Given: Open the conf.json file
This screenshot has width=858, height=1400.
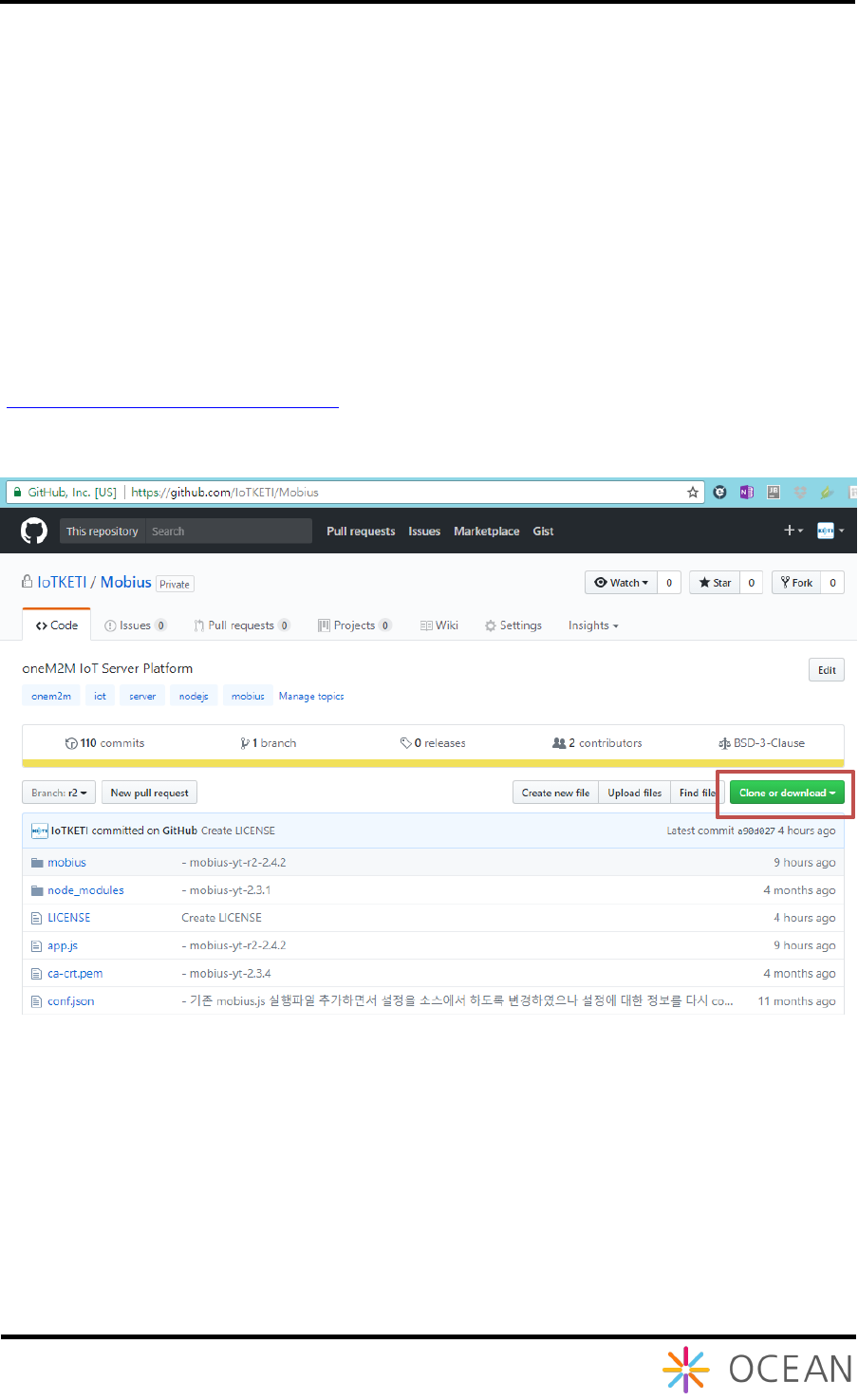Looking at the screenshot, I should (x=70, y=1001).
